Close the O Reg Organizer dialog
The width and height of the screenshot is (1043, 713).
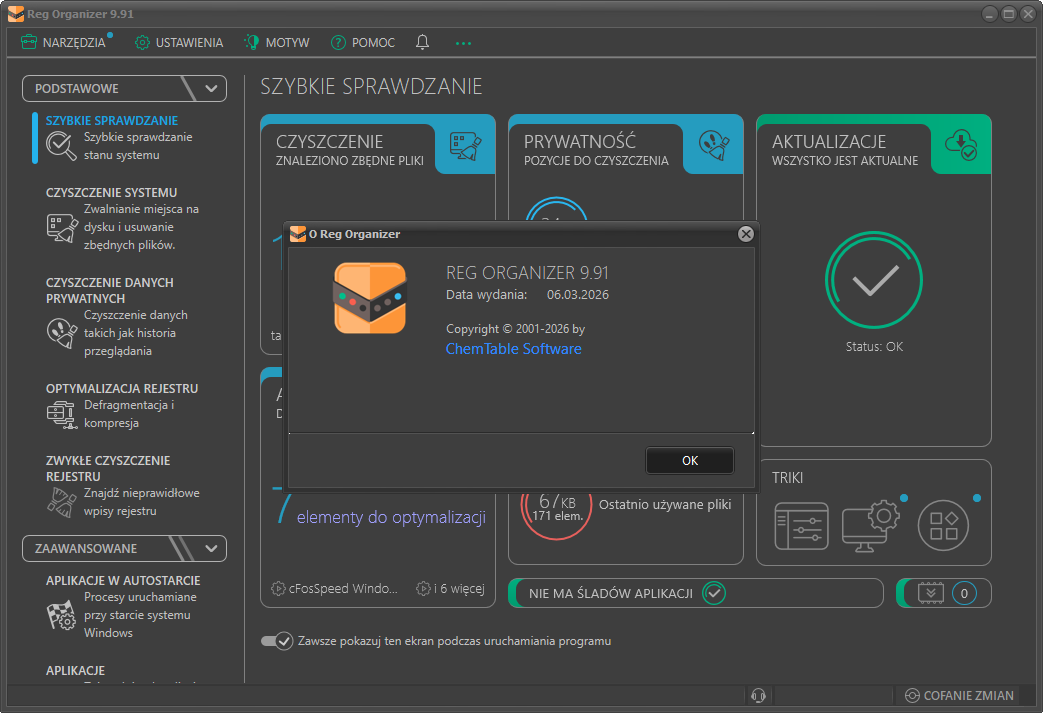tap(746, 234)
